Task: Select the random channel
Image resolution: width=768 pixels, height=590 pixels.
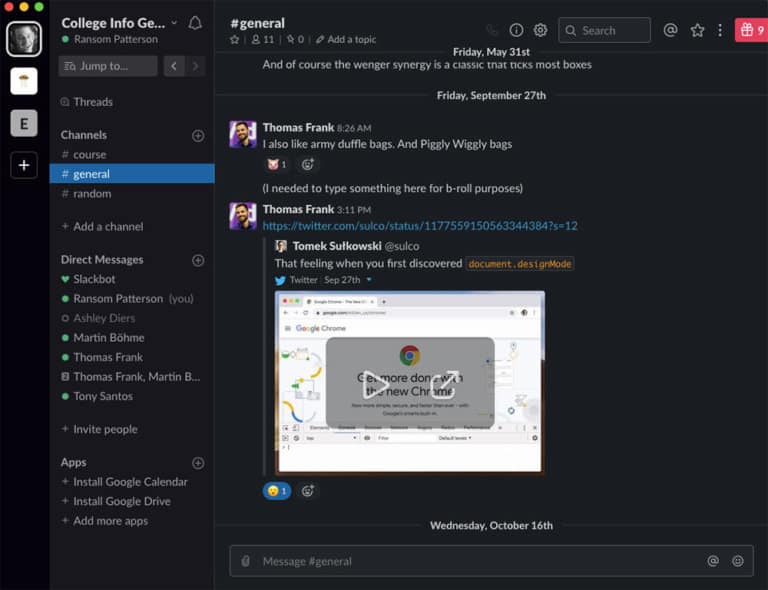Action: click(x=92, y=193)
